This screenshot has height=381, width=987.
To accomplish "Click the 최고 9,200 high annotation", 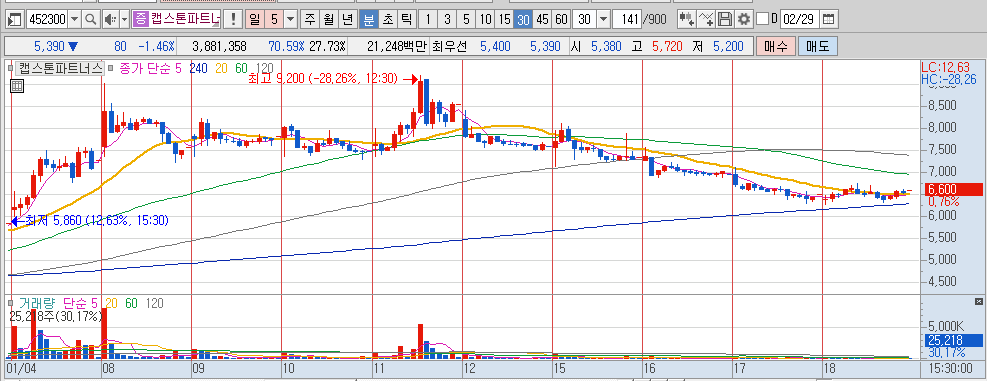I will [x=323, y=79].
